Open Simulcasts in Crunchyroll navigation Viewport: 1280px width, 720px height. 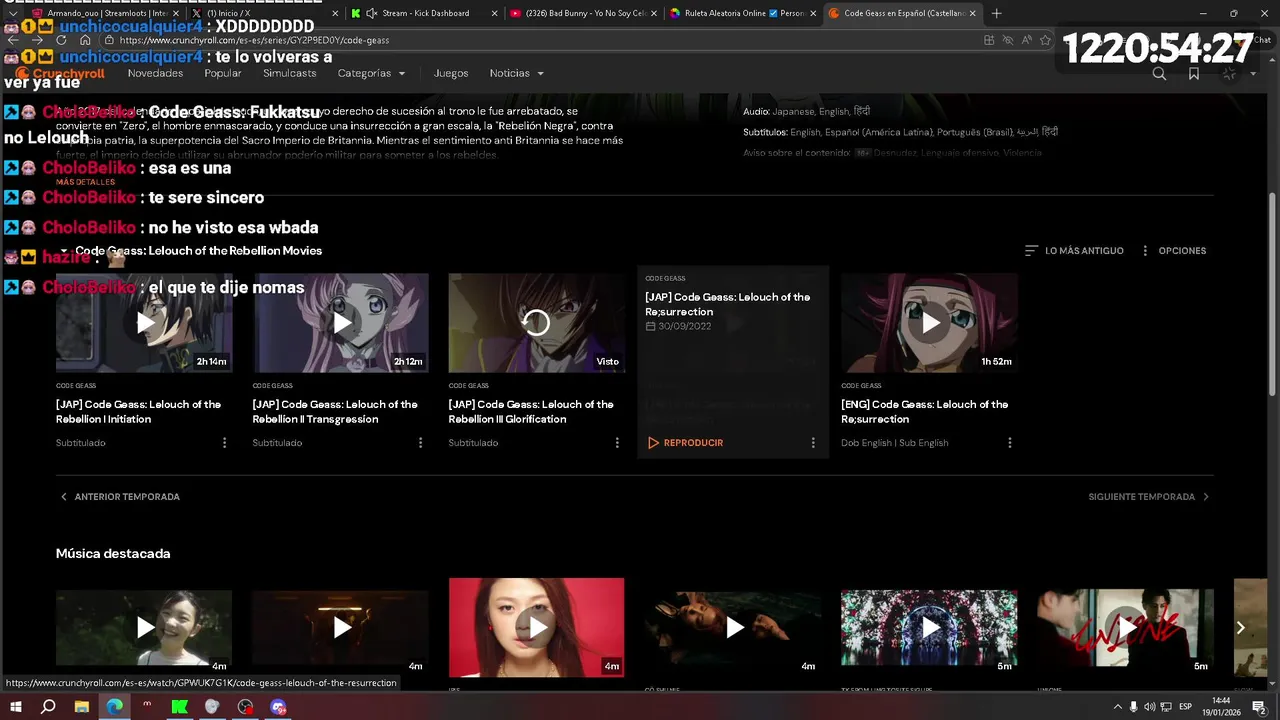coord(289,73)
